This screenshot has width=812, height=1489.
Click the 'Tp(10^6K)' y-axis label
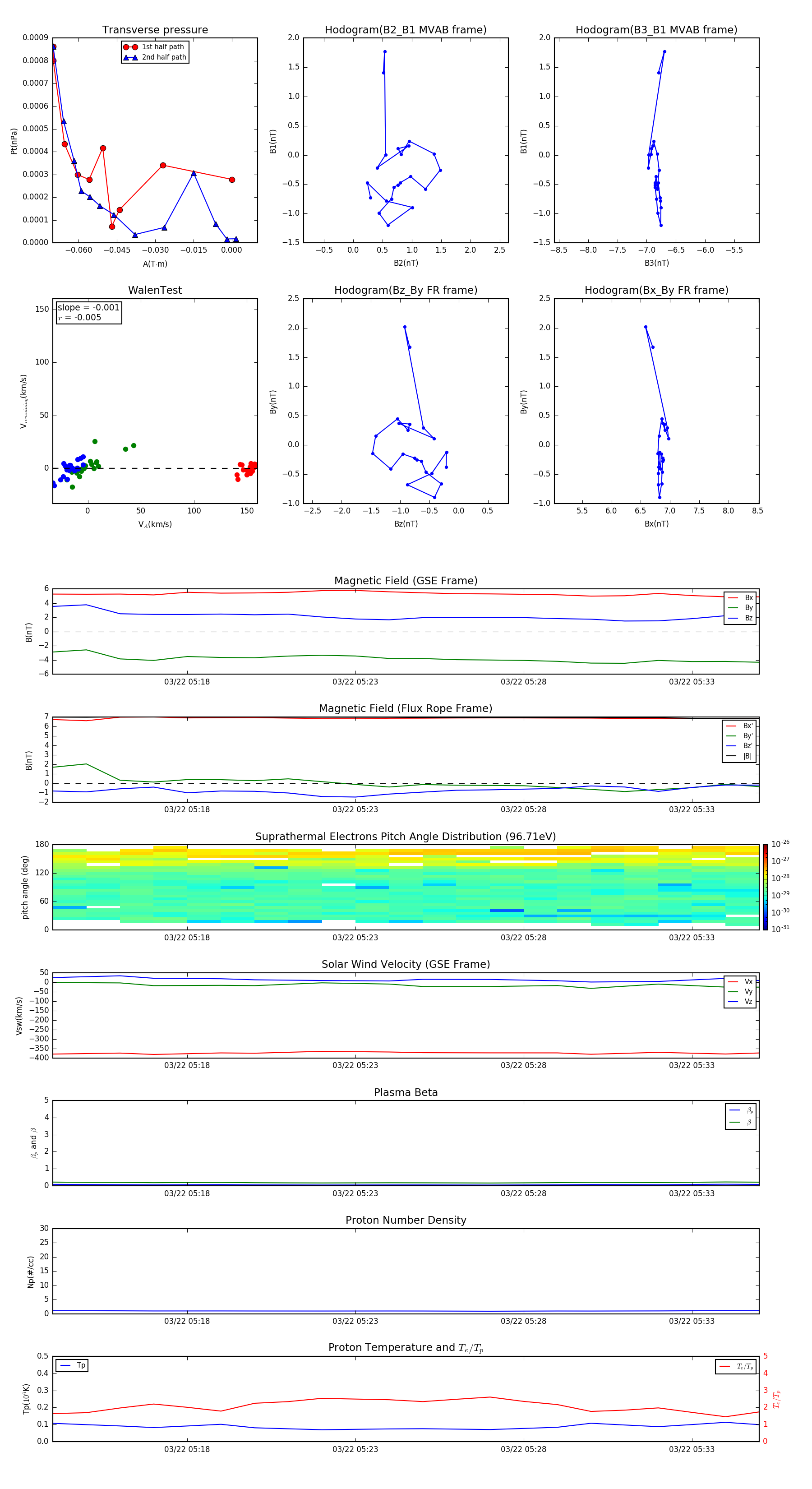pyautogui.click(x=26, y=1399)
